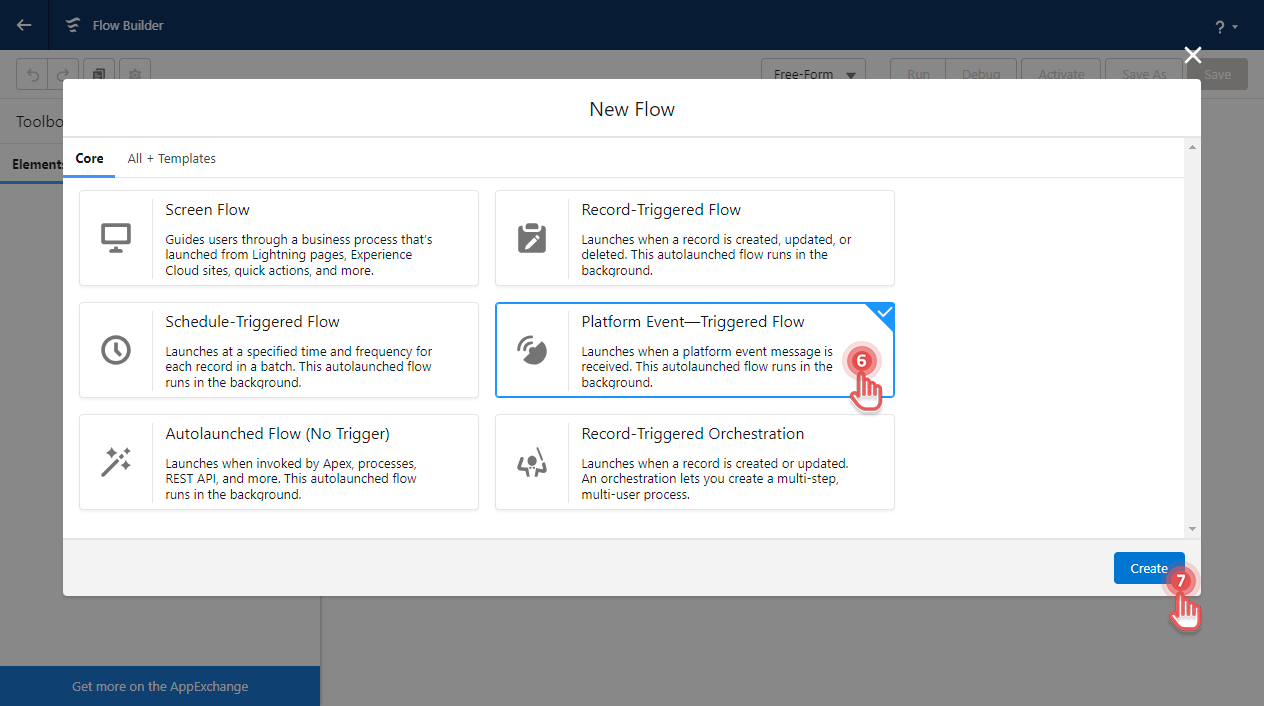Click the Save As button
This screenshot has height=706, width=1264.
click(1142, 74)
